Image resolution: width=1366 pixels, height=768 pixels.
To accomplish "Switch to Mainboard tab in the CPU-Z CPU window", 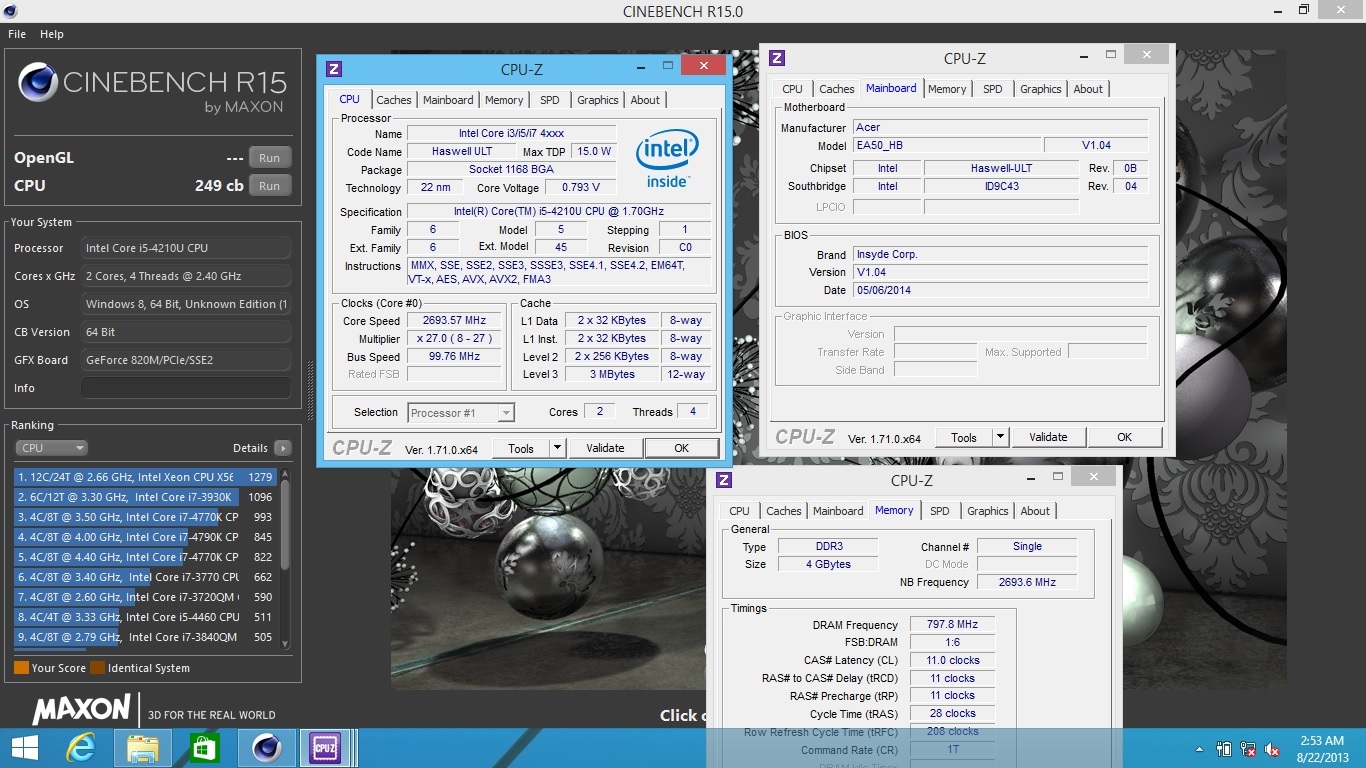I will (x=448, y=100).
